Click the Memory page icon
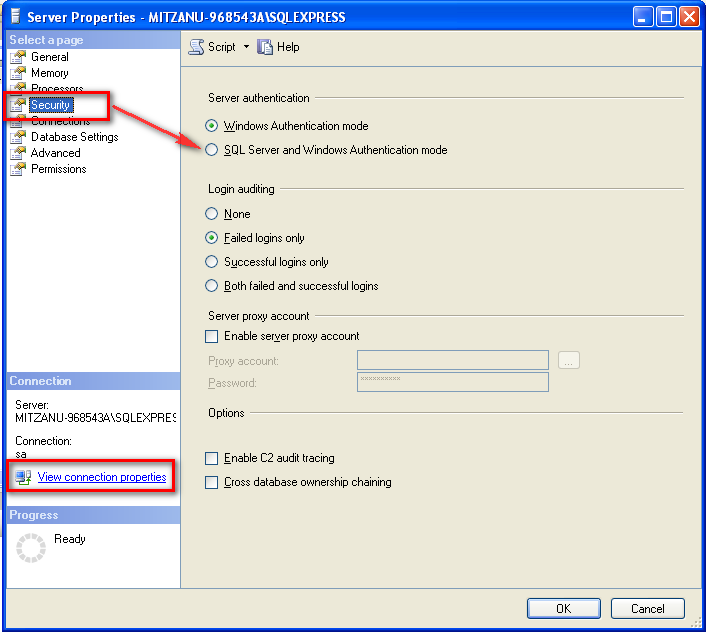This screenshot has height=633, width=706. click(18, 73)
